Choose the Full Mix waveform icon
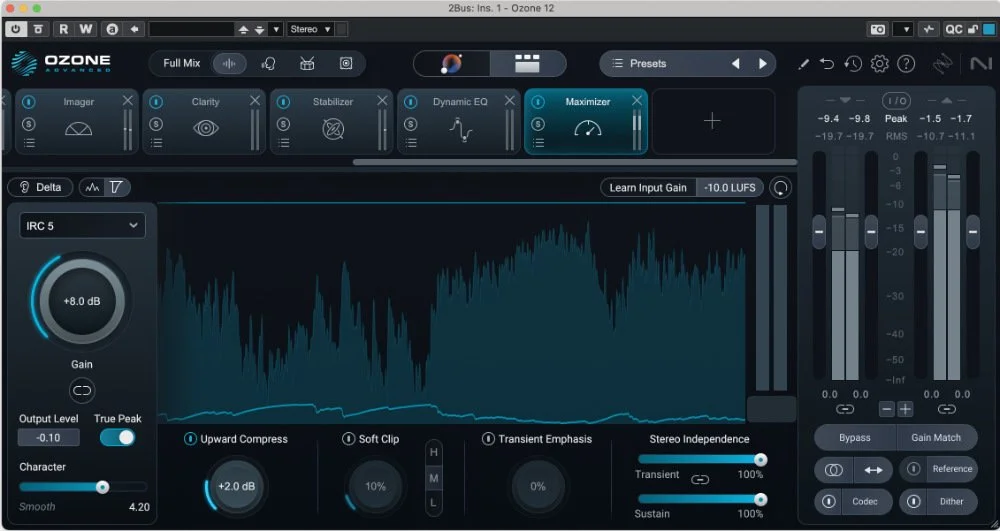 click(x=229, y=64)
